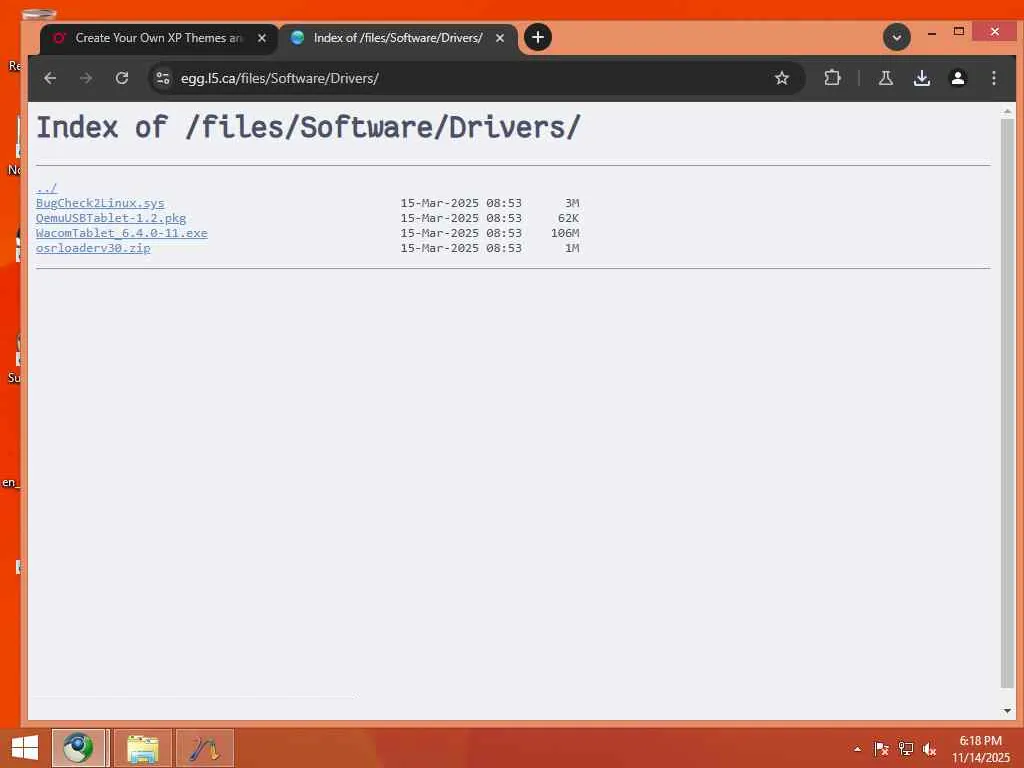Image resolution: width=1024 pixels, height=768 pixels.
Task: Click the 106M file size text
Action: click(565, 233)
